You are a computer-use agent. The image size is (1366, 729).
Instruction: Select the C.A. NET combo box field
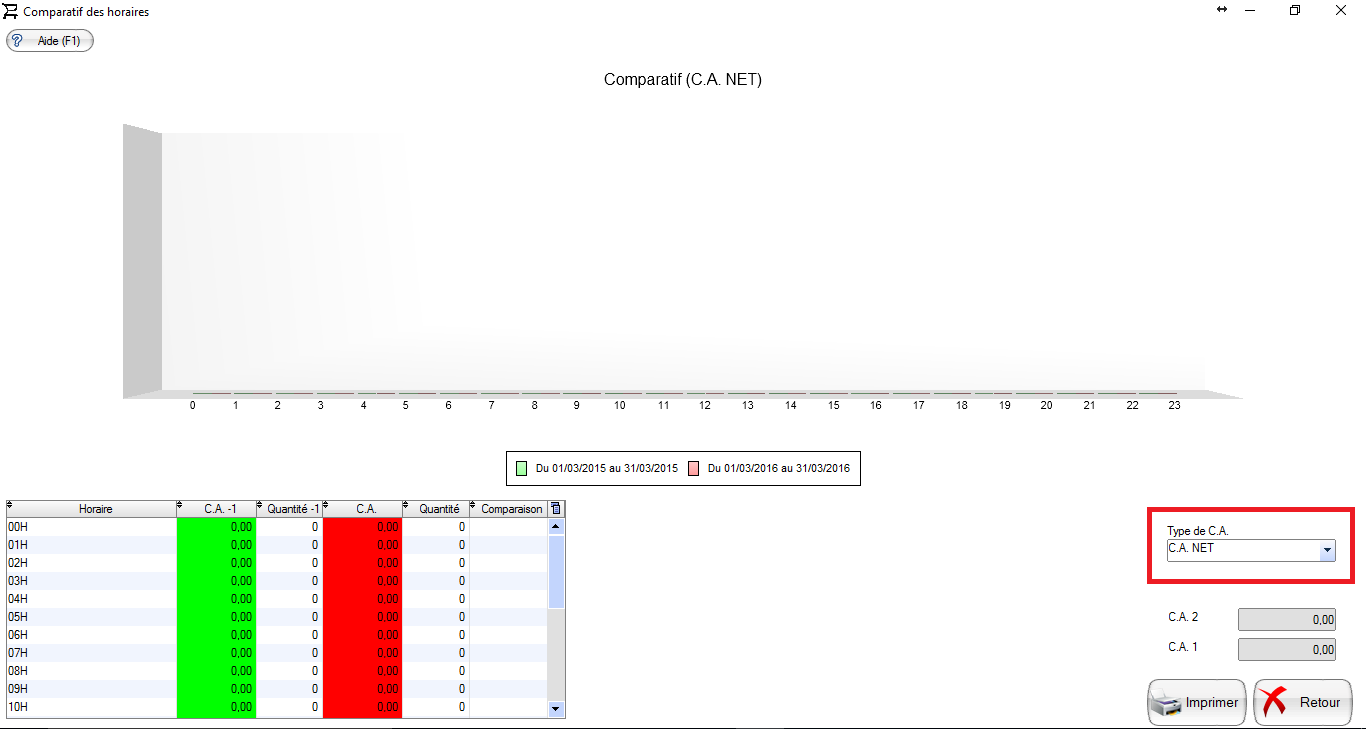tap(1242, 549)
